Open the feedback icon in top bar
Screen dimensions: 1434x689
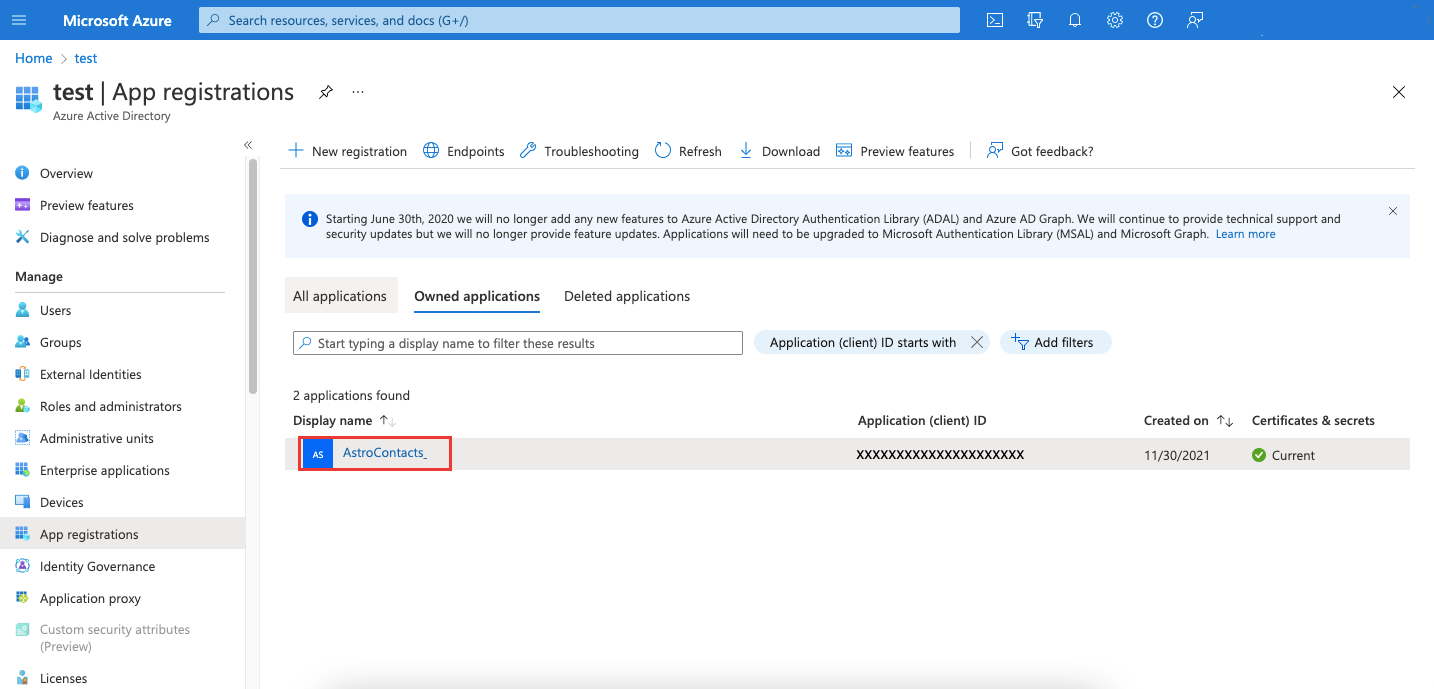[1195, 20]
